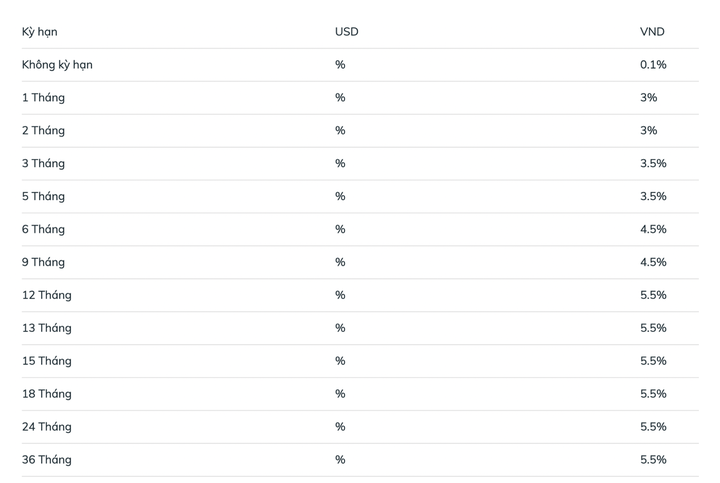Select the '15 Tháng' term label
720x483 pixels.
coord(47,361)
